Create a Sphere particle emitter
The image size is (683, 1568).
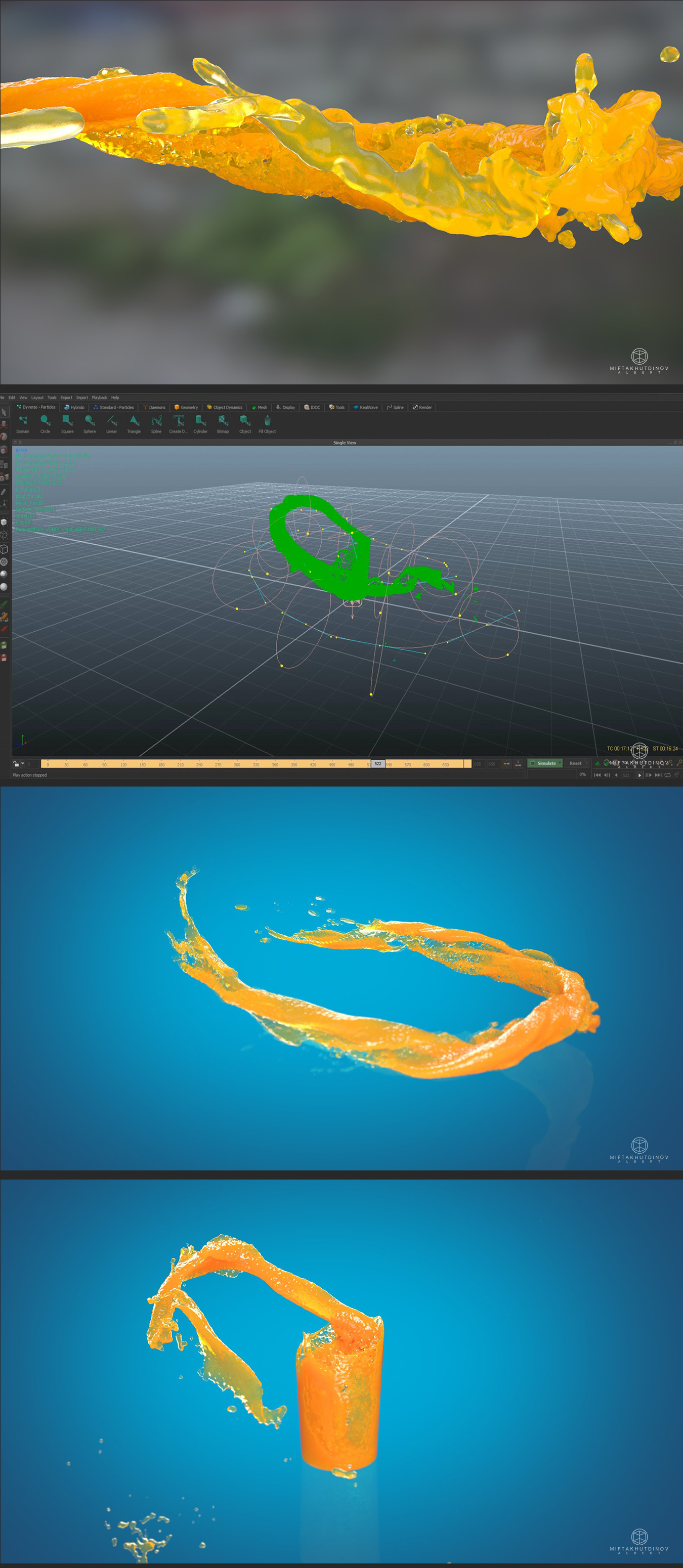pos(90,424)
